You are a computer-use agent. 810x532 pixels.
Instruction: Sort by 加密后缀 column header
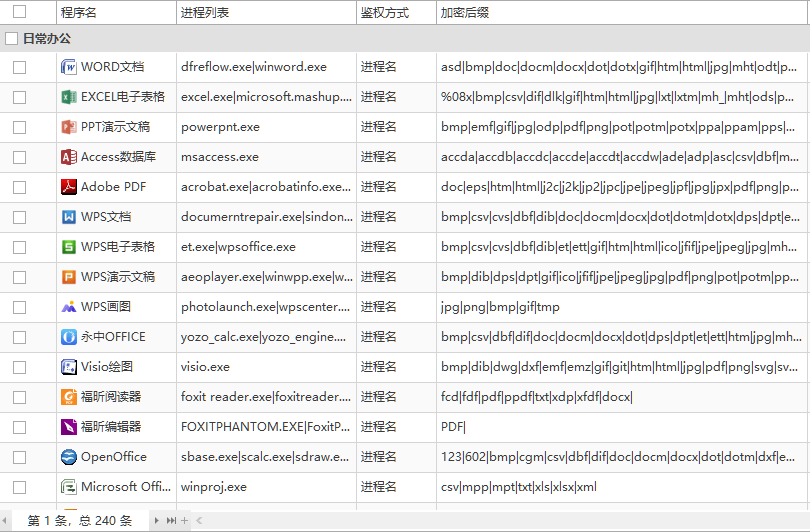tap(622, 12)
